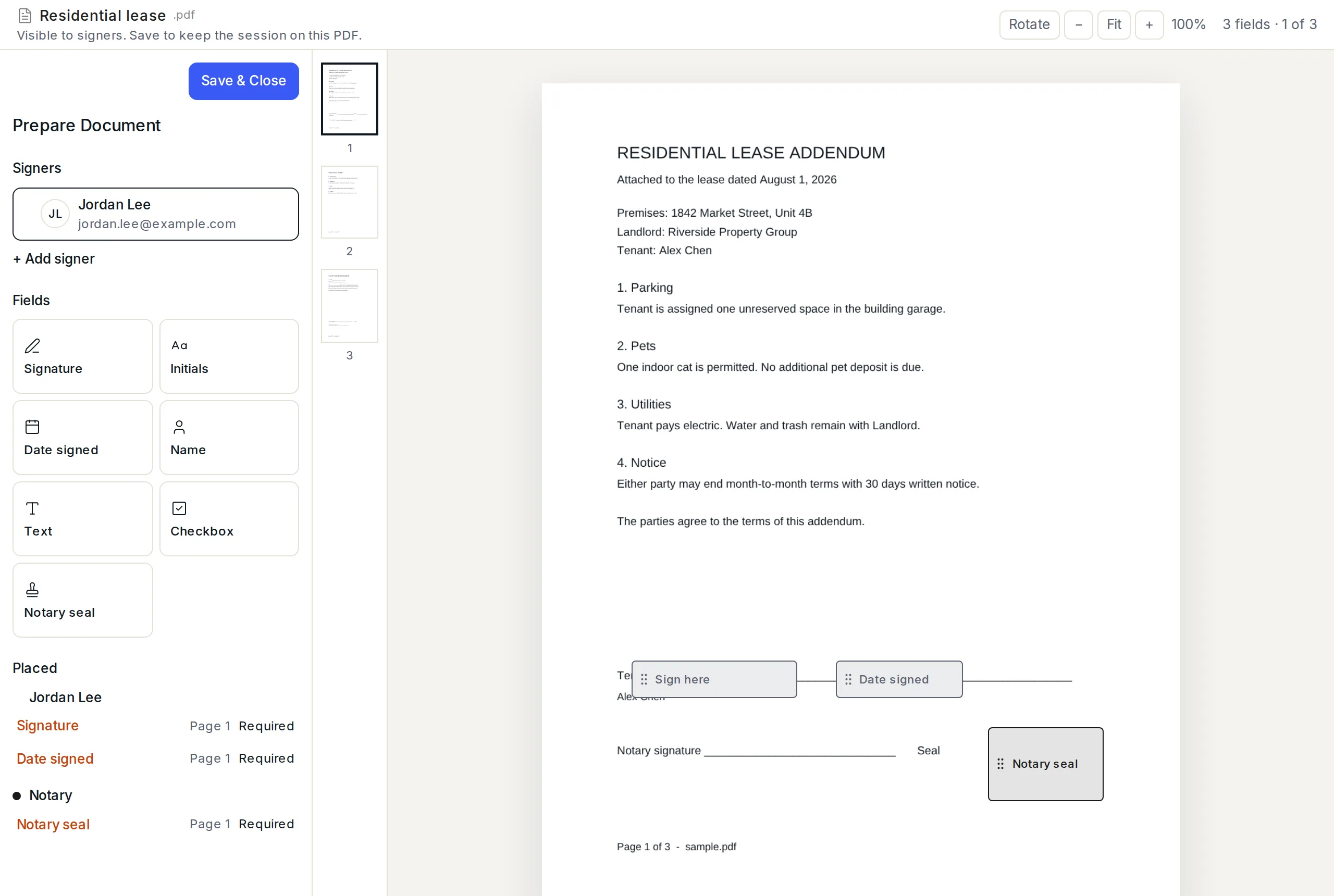Image resolution: width=1334 pixels, height=896 pixels.
Task: Click the Text field T icon
Action: click(x=33, y=508)
